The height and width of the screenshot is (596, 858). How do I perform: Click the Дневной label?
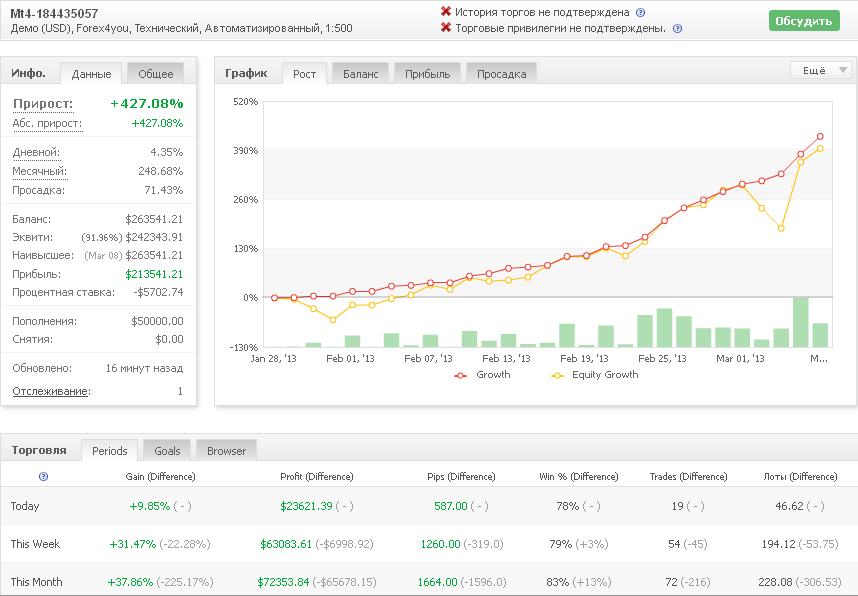click(x=36, y=152)
